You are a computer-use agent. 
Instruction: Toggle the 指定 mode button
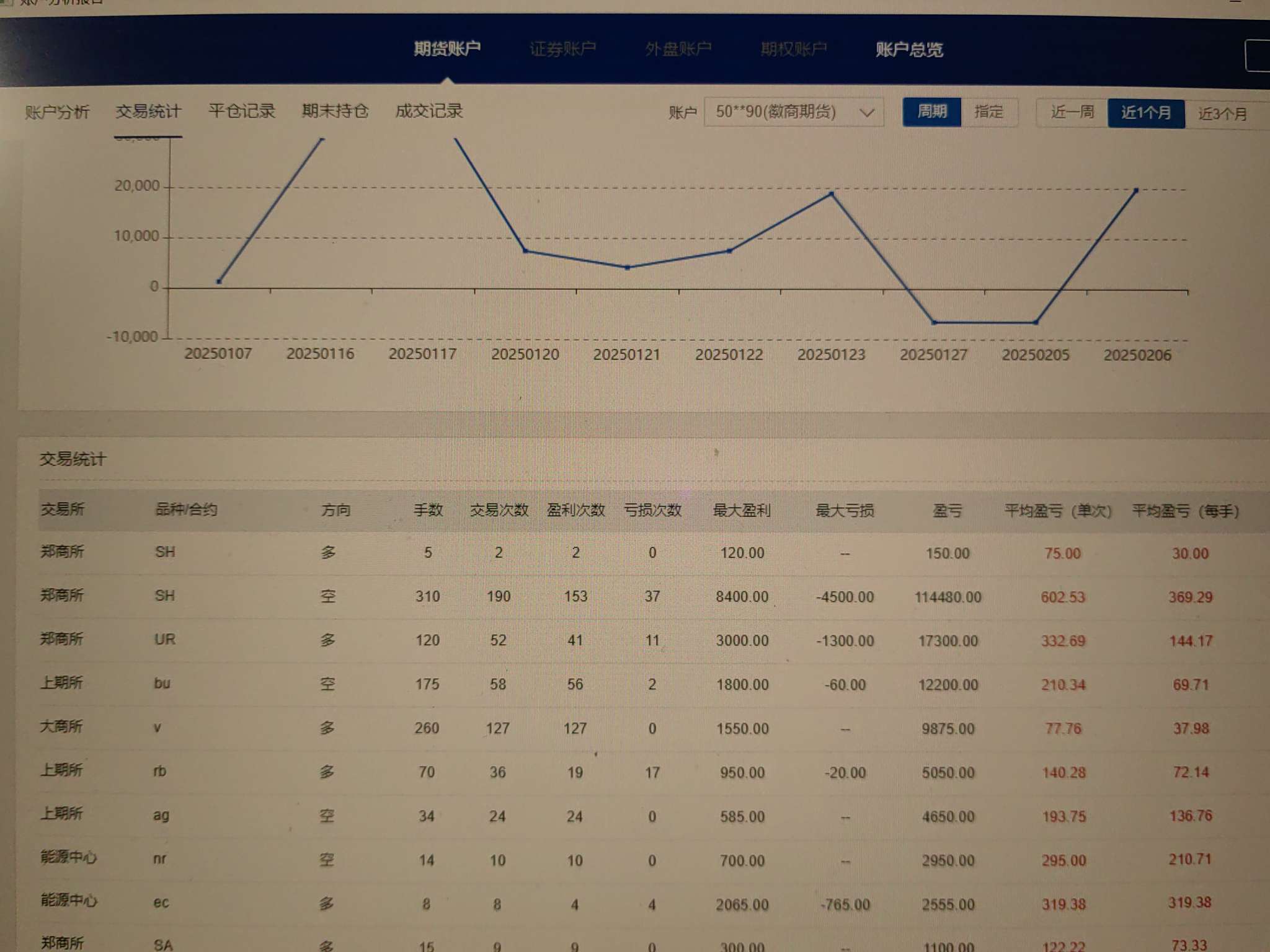[x=988, y=112]
